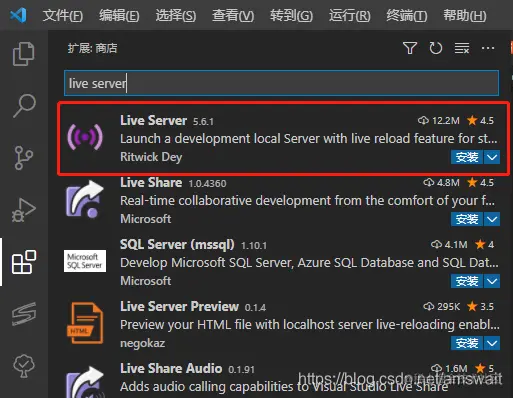The height and width of the screenshot is (398, 513).
Task: Select the Extensions view icon
Action: coord(24,262)
